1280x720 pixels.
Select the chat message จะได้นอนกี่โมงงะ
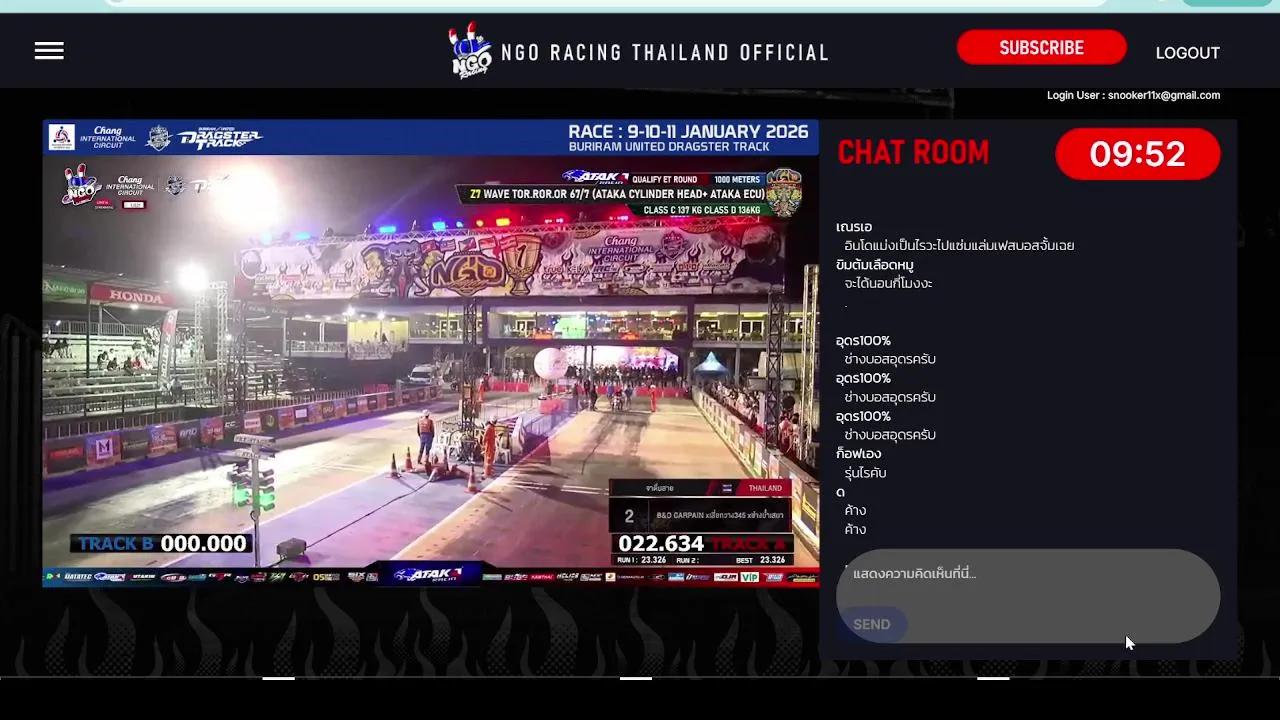click(888, 284)
